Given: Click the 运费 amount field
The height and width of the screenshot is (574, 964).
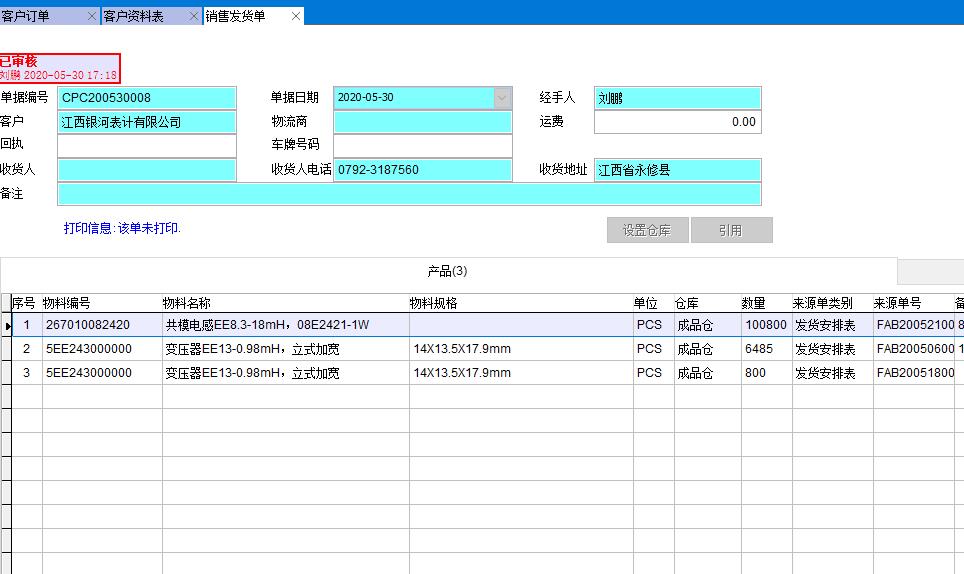Looking at the screenshot, I should click(677, 122).
